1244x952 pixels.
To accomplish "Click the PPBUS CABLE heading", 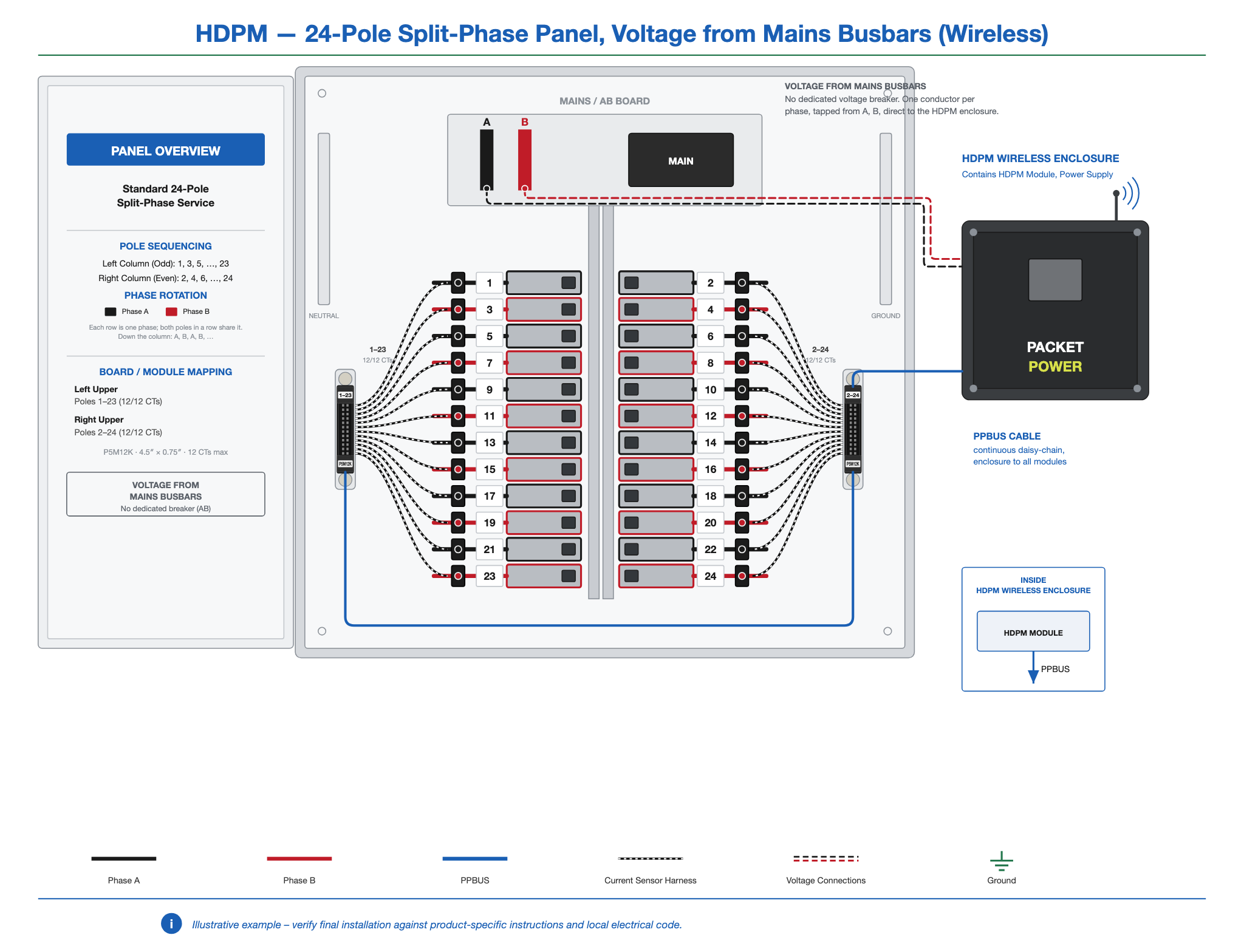I will point(1006,436).
